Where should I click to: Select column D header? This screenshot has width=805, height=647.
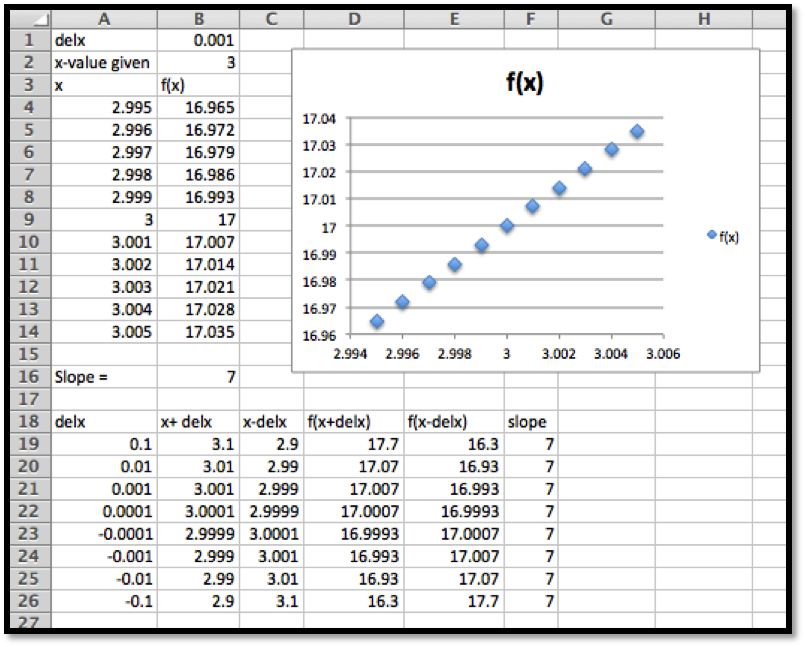tap(354, 20)
